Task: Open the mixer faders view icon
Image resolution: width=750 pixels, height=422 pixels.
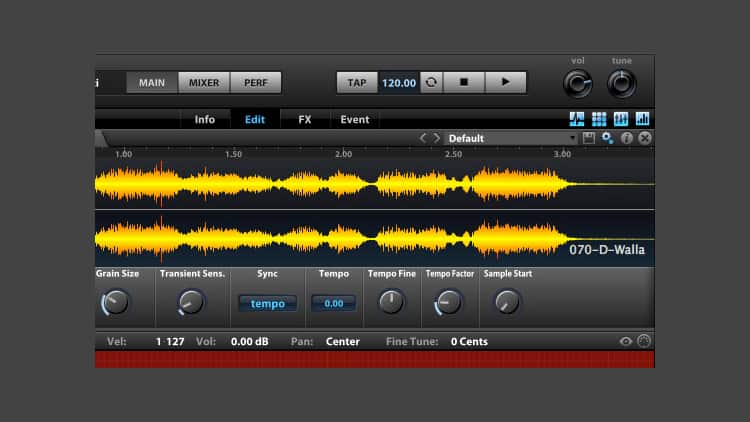Action: point(621,119)
